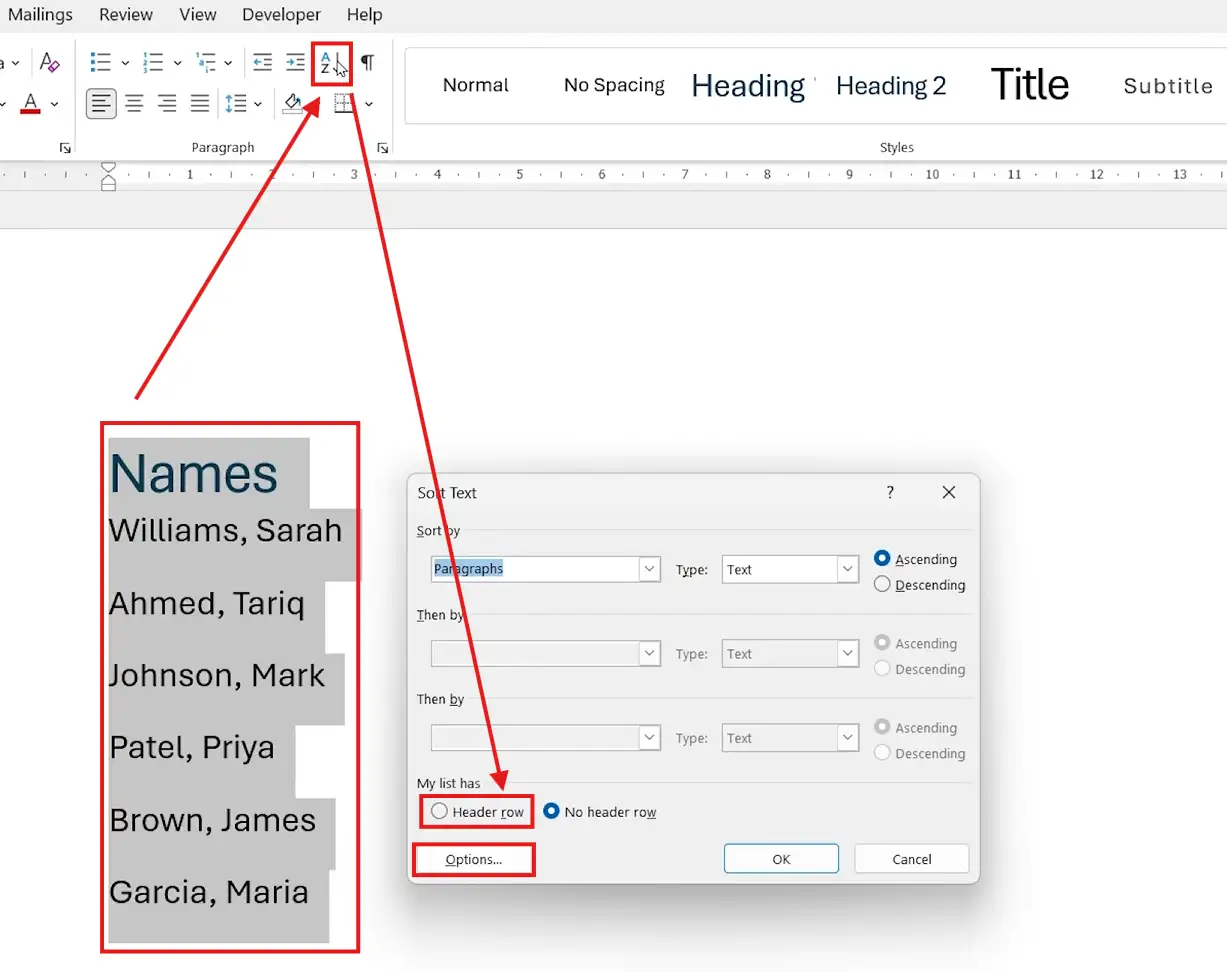Viewport: 1227px width, 972px height.
Task: Click the Patel, Priya line
Action: (192, 747)
